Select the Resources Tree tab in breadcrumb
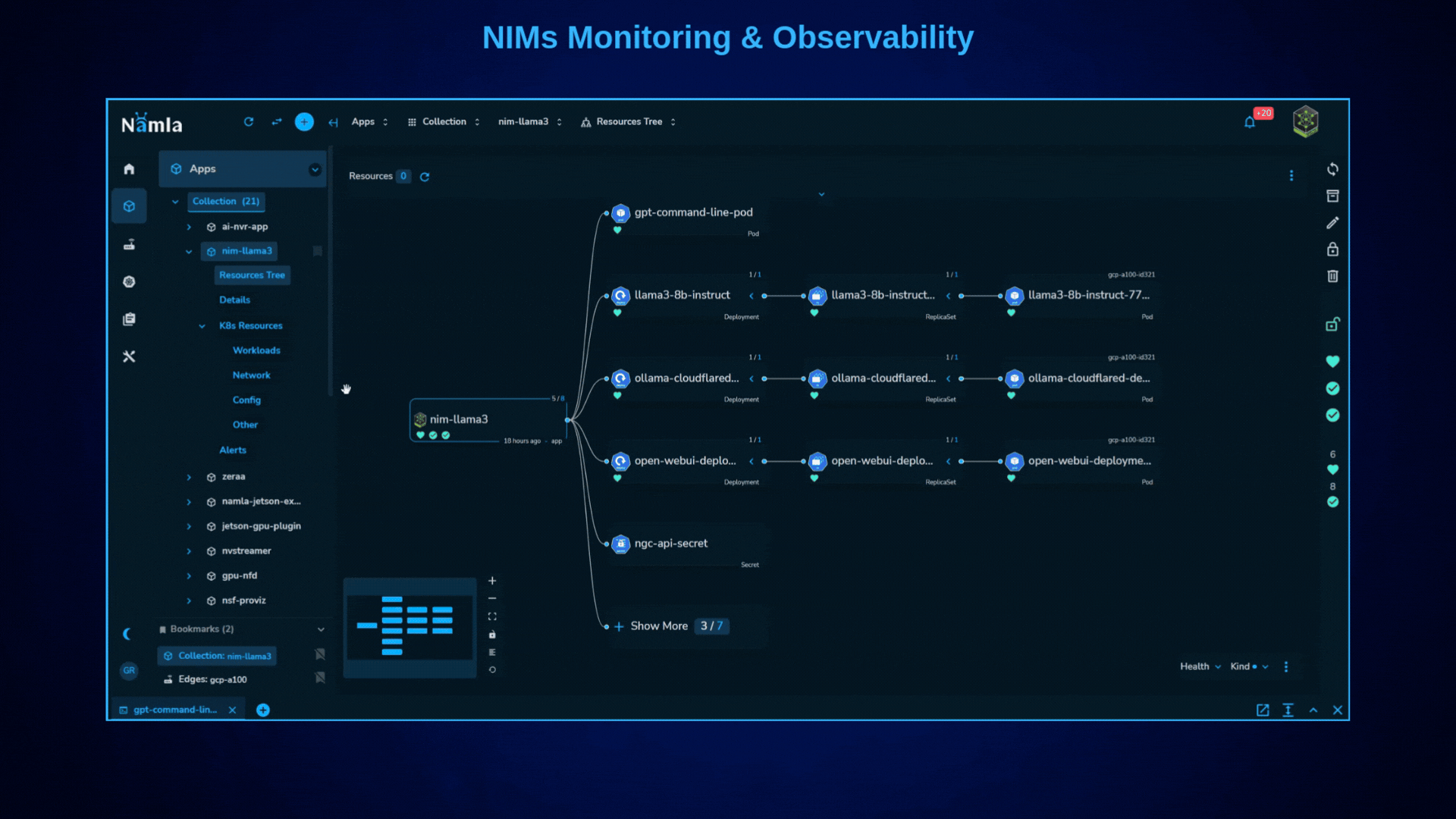 (x=628, y=121)
